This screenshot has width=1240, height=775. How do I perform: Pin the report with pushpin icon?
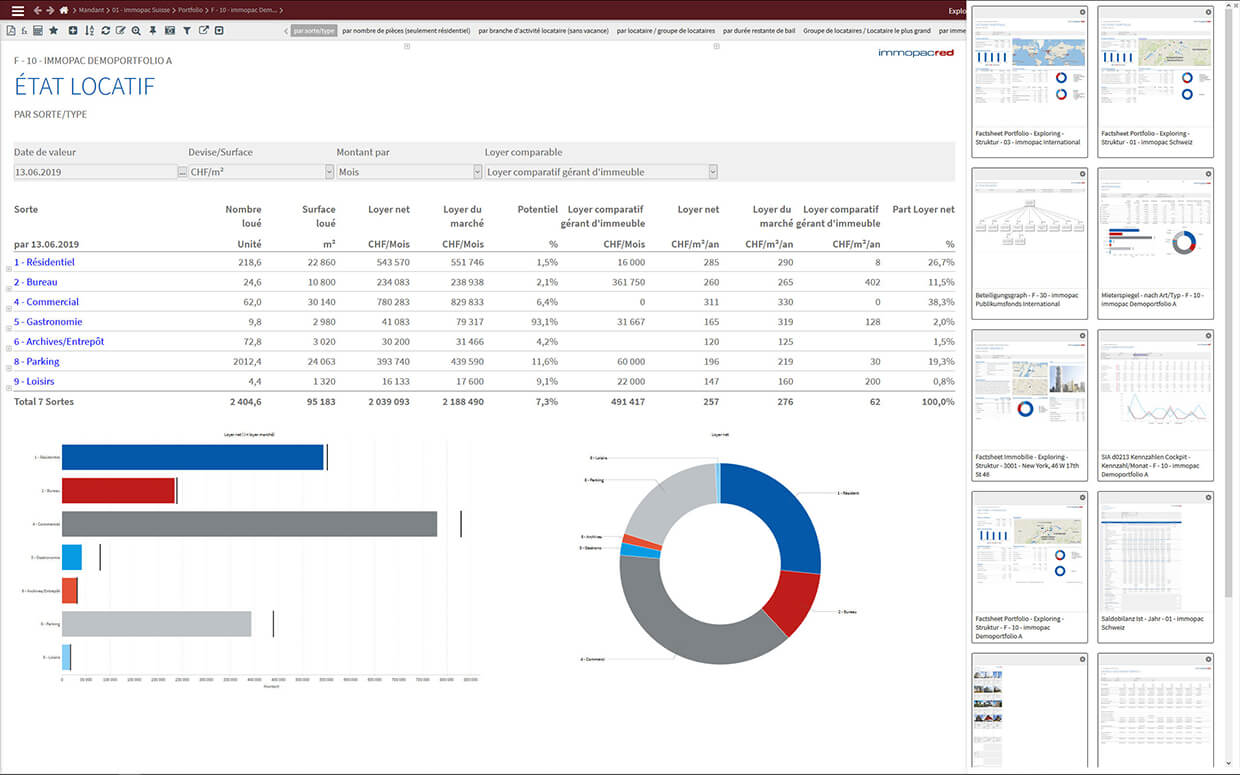click(x=153, y=31)
